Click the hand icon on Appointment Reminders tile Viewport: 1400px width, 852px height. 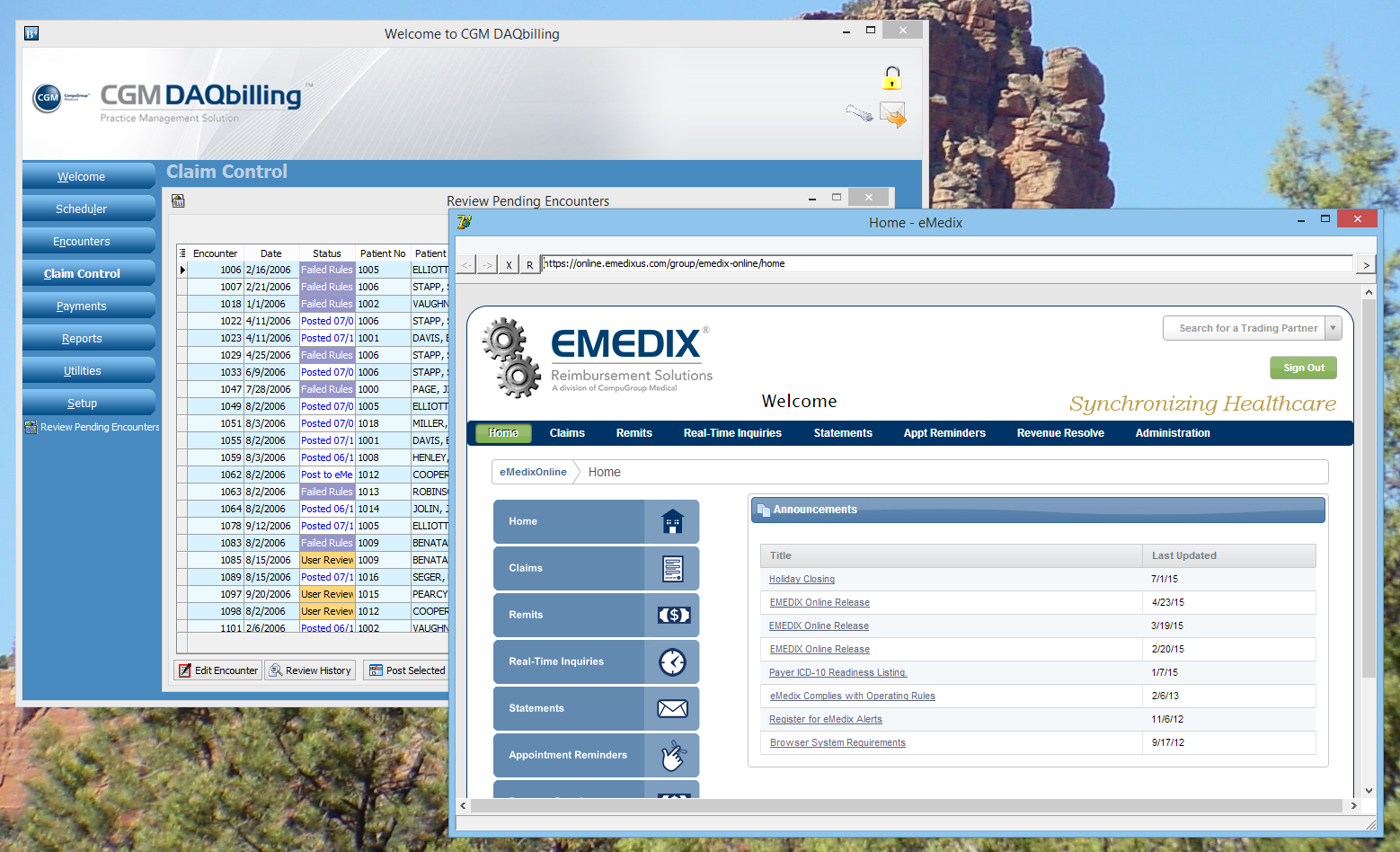coord(673,755)
